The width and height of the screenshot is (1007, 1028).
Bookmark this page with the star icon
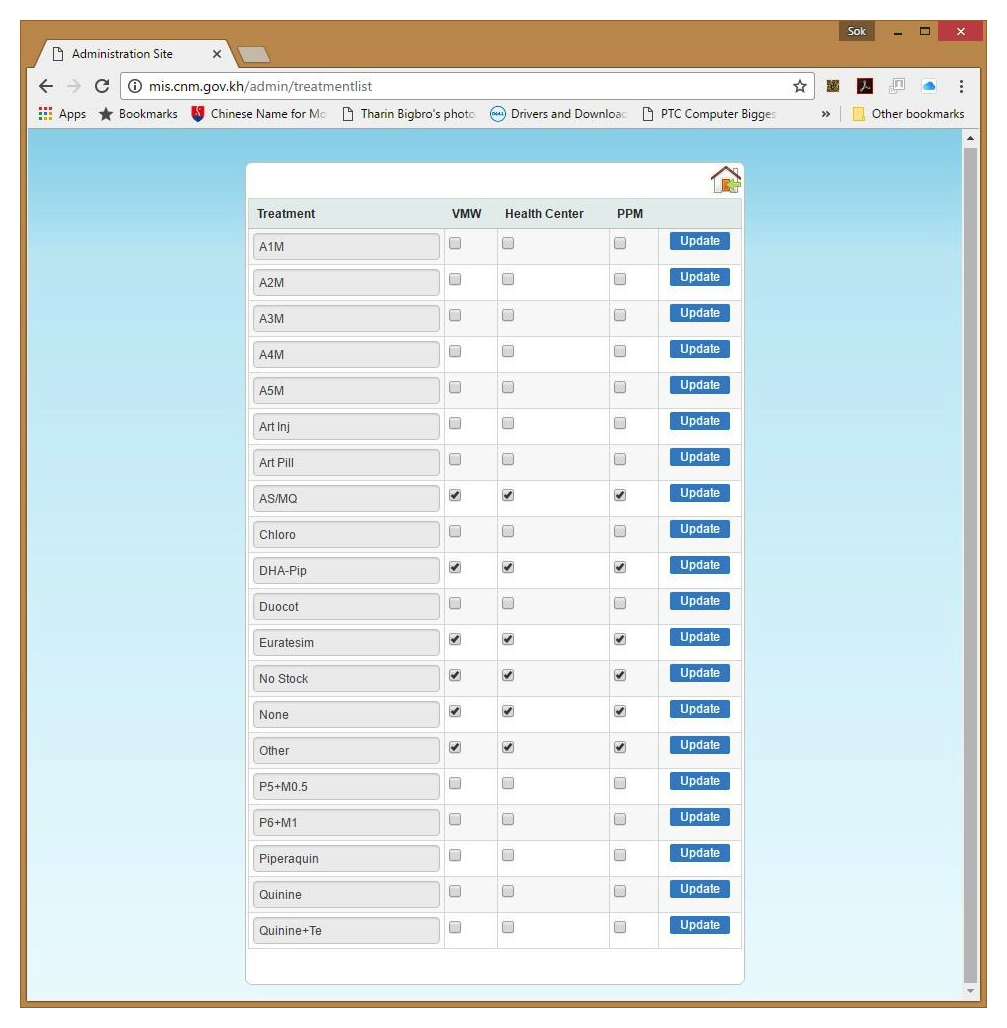tap(800, 87)
